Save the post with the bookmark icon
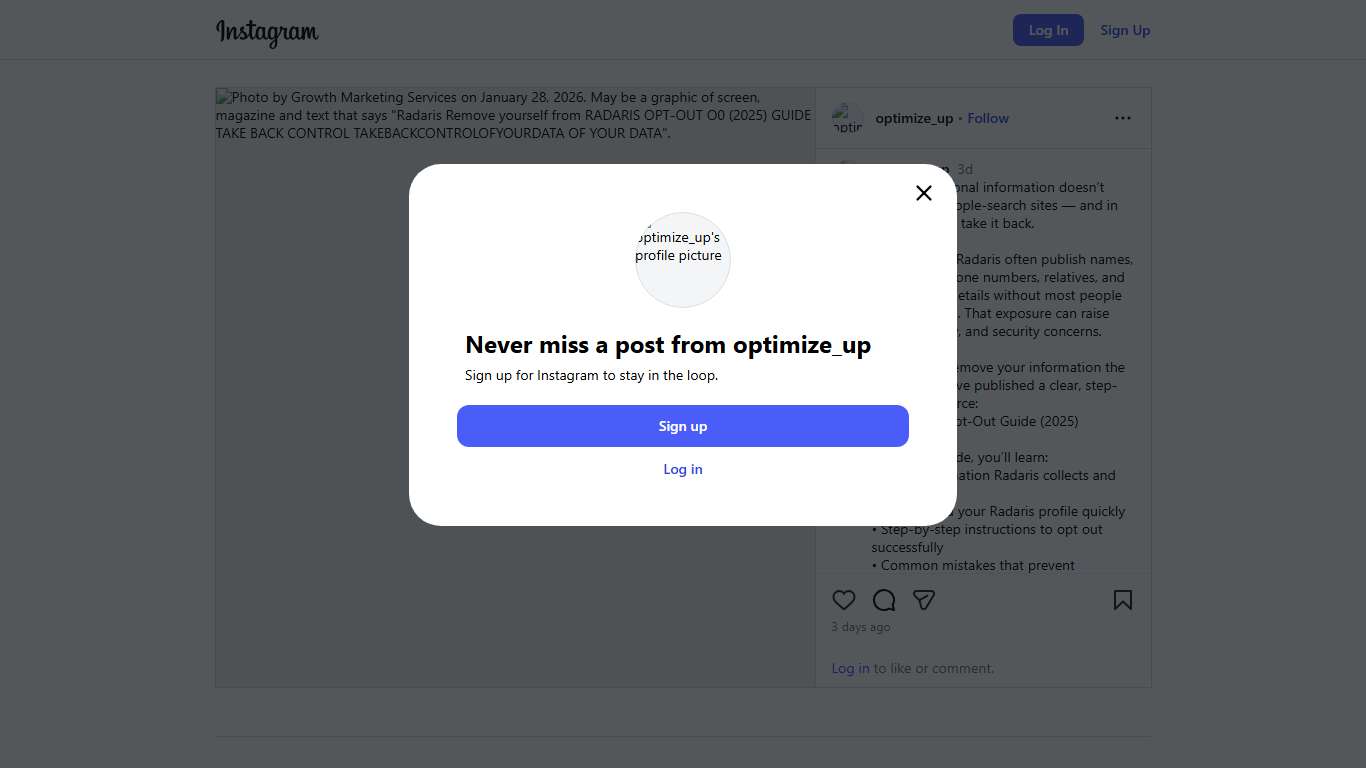Screen dimensions: 1366x768 [x=1123, y=600]
